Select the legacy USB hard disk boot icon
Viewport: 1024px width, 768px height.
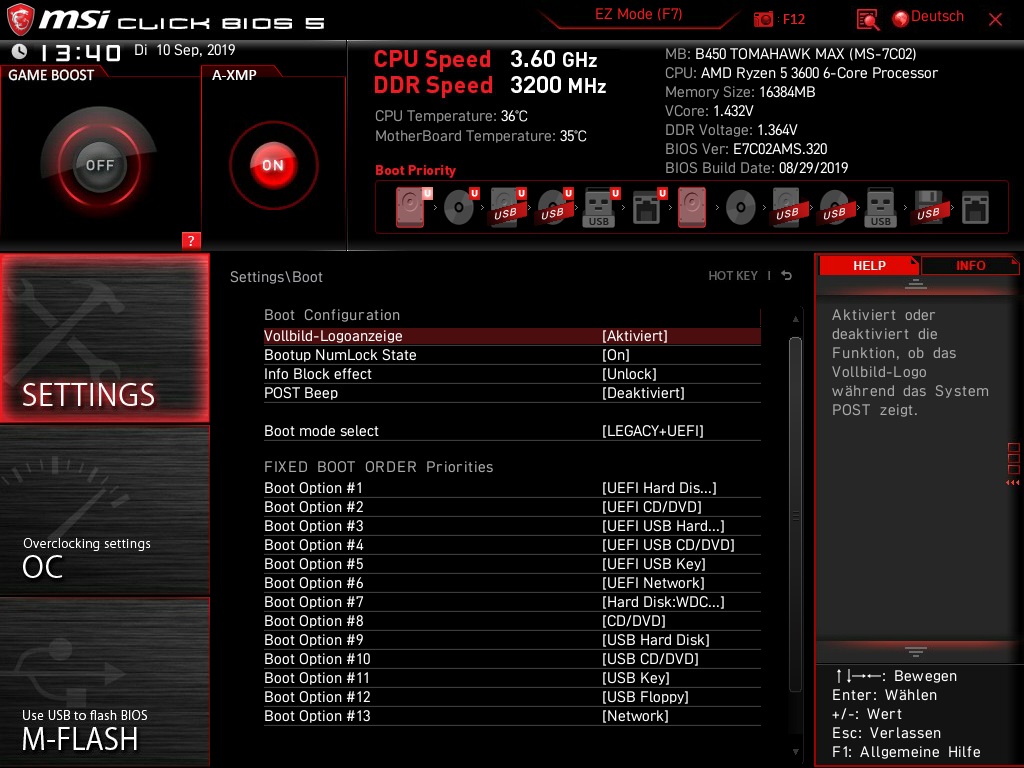(788, 207)
